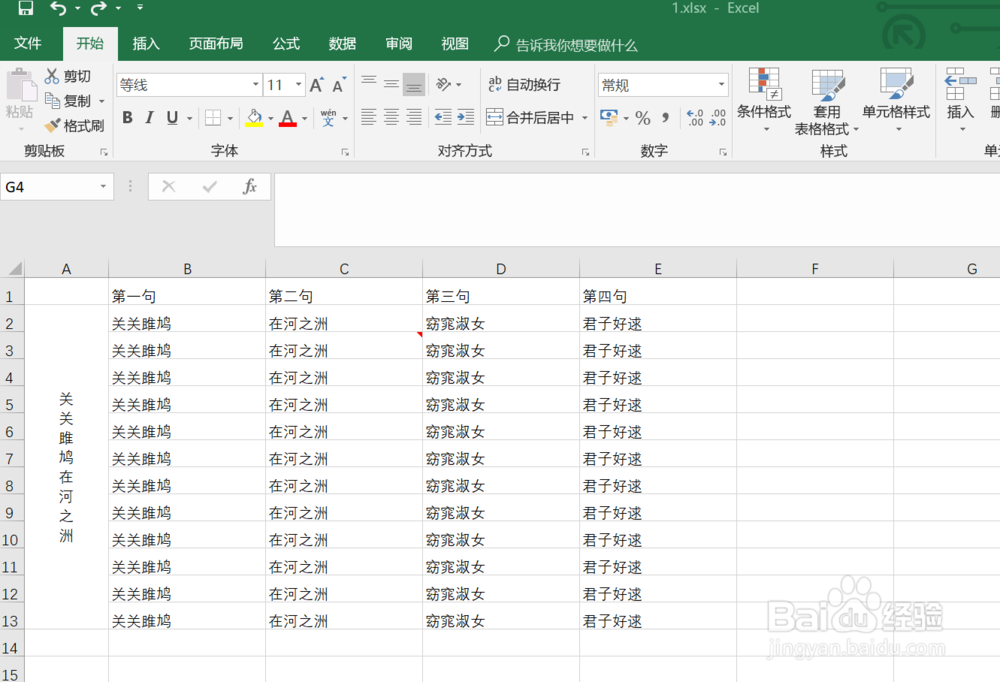
Task: Switch to the Page Layout (页面布局) tab
Action: (x=216, y=43)
